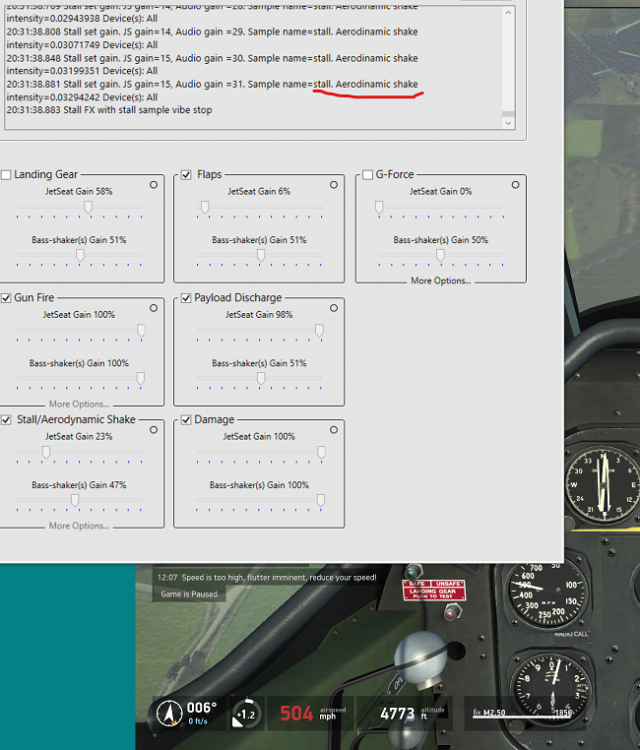Click the 20:31:38.848 Stall set gain log entry

tap(212, 65)
